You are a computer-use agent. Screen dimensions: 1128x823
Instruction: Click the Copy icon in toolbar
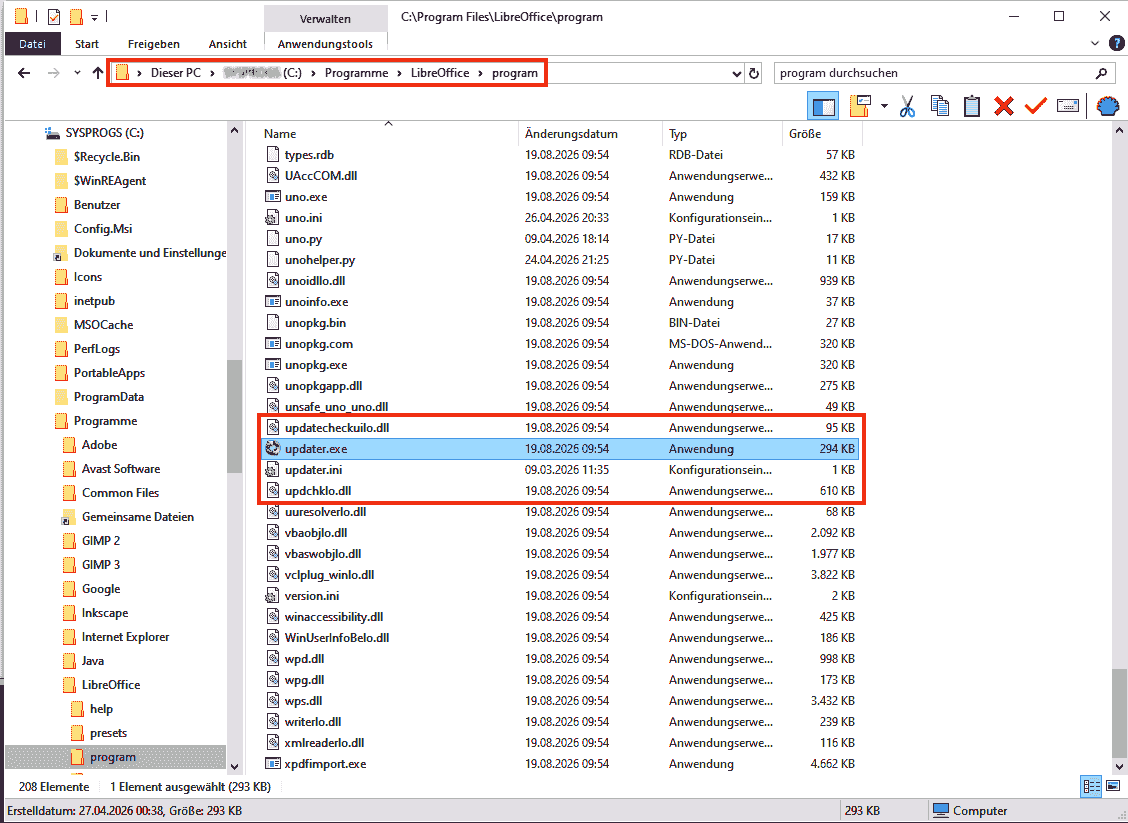(940, 106)
